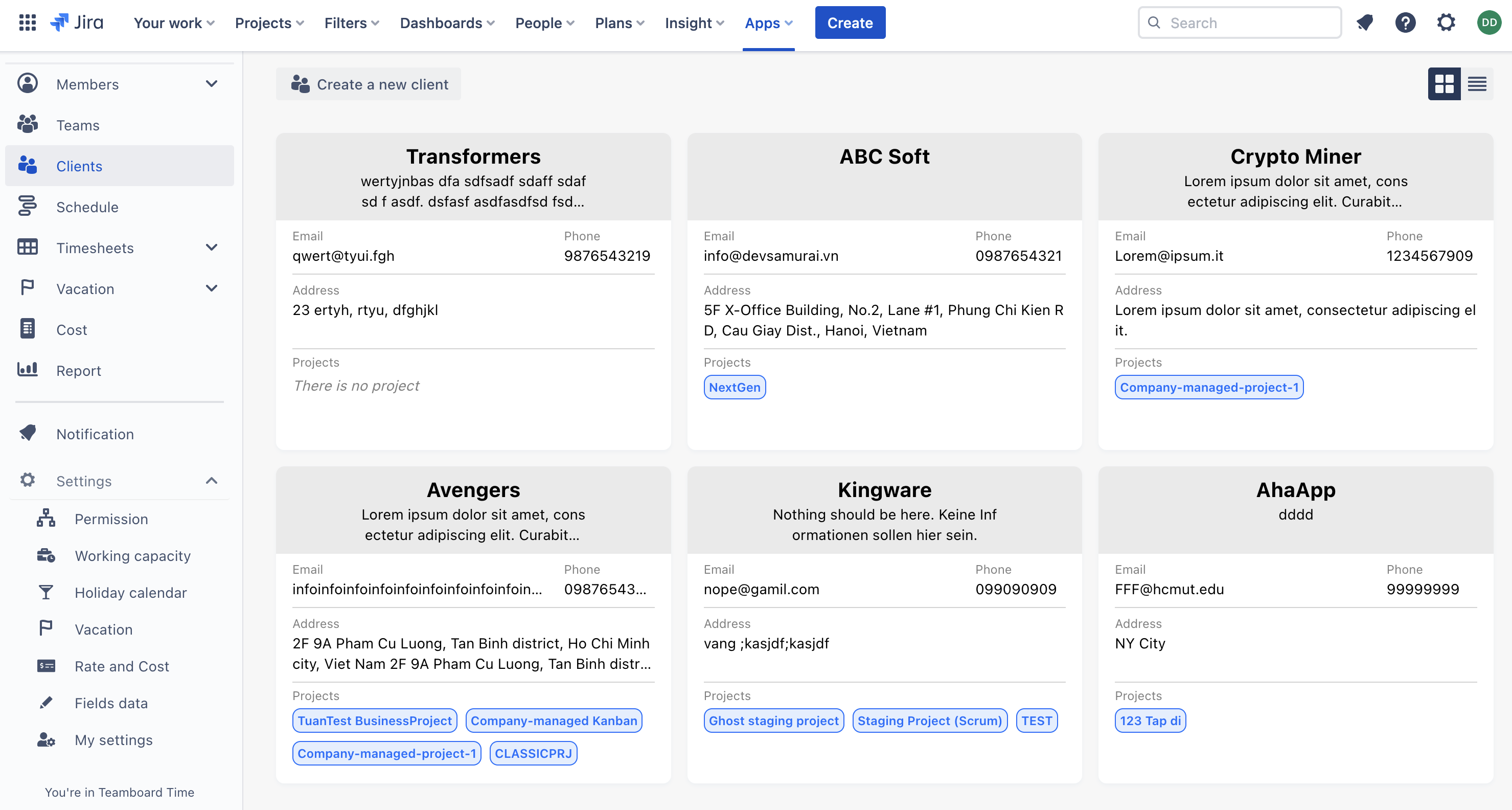Open the Report sidebar item

coord(78,371)
